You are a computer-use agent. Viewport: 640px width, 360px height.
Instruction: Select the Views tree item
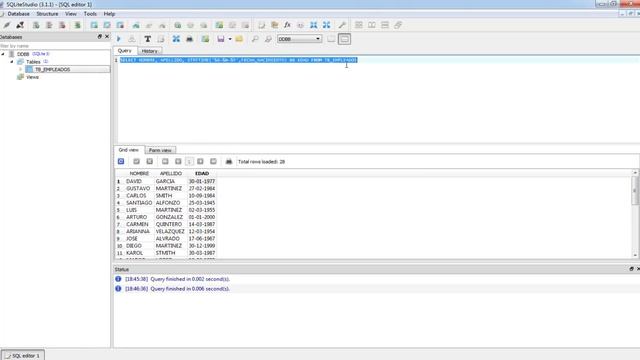tap(32, 77)
